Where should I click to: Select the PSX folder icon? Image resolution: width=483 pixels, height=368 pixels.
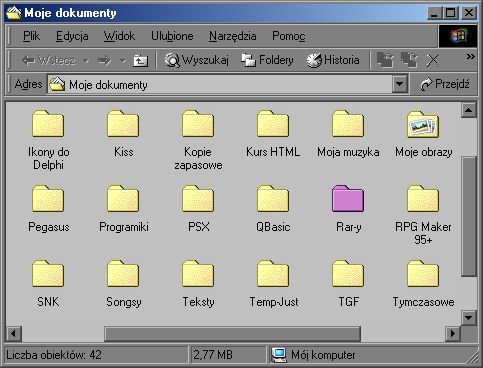[198, 199]
